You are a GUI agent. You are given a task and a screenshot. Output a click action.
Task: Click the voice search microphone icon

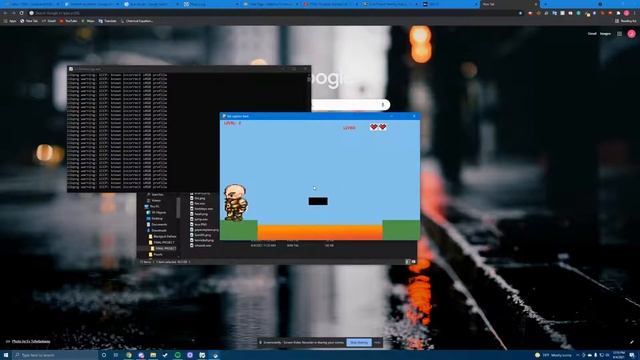click(383, 105)
